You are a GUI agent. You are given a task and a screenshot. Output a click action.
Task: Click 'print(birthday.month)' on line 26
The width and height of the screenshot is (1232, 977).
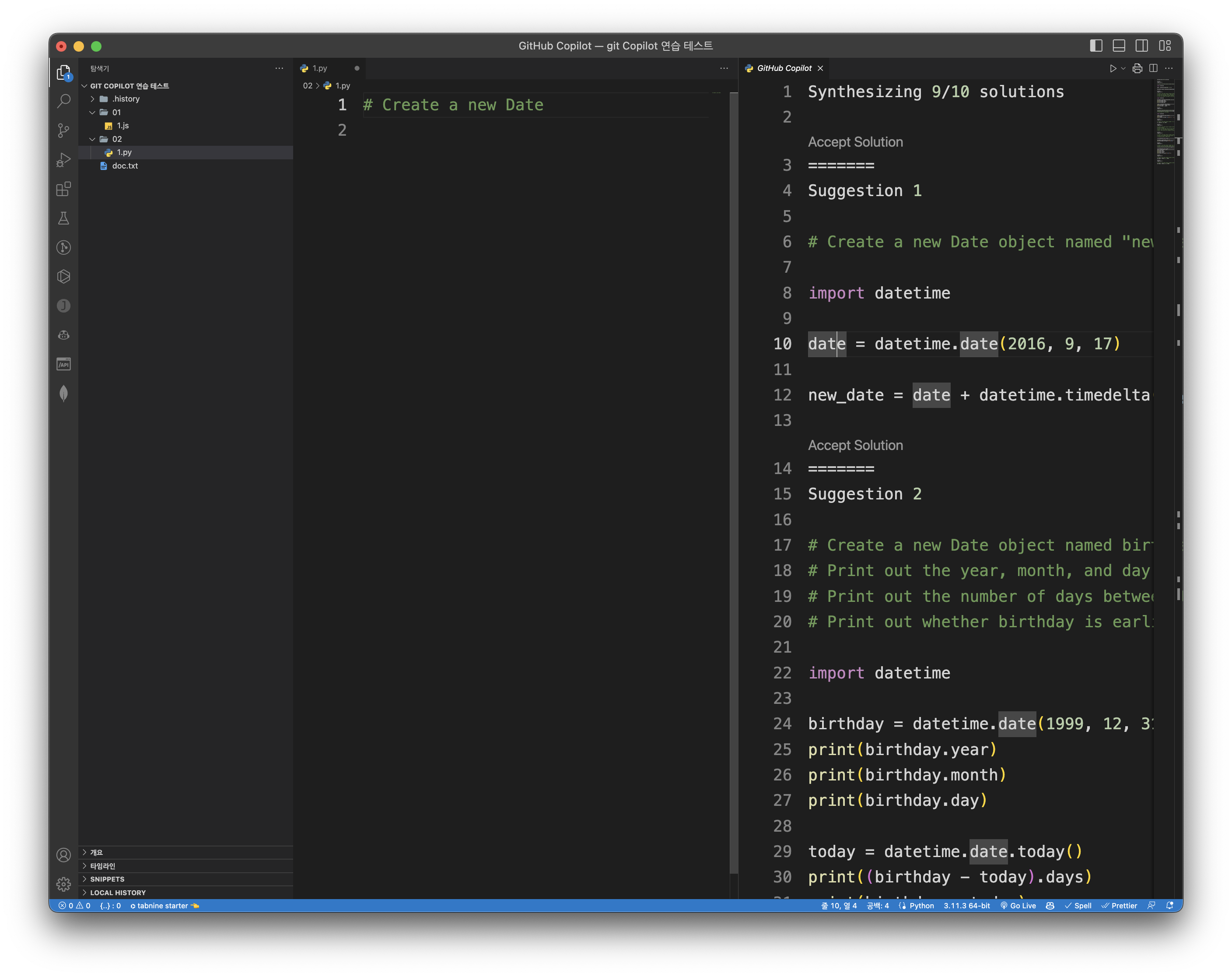click(x=907, y=775)
